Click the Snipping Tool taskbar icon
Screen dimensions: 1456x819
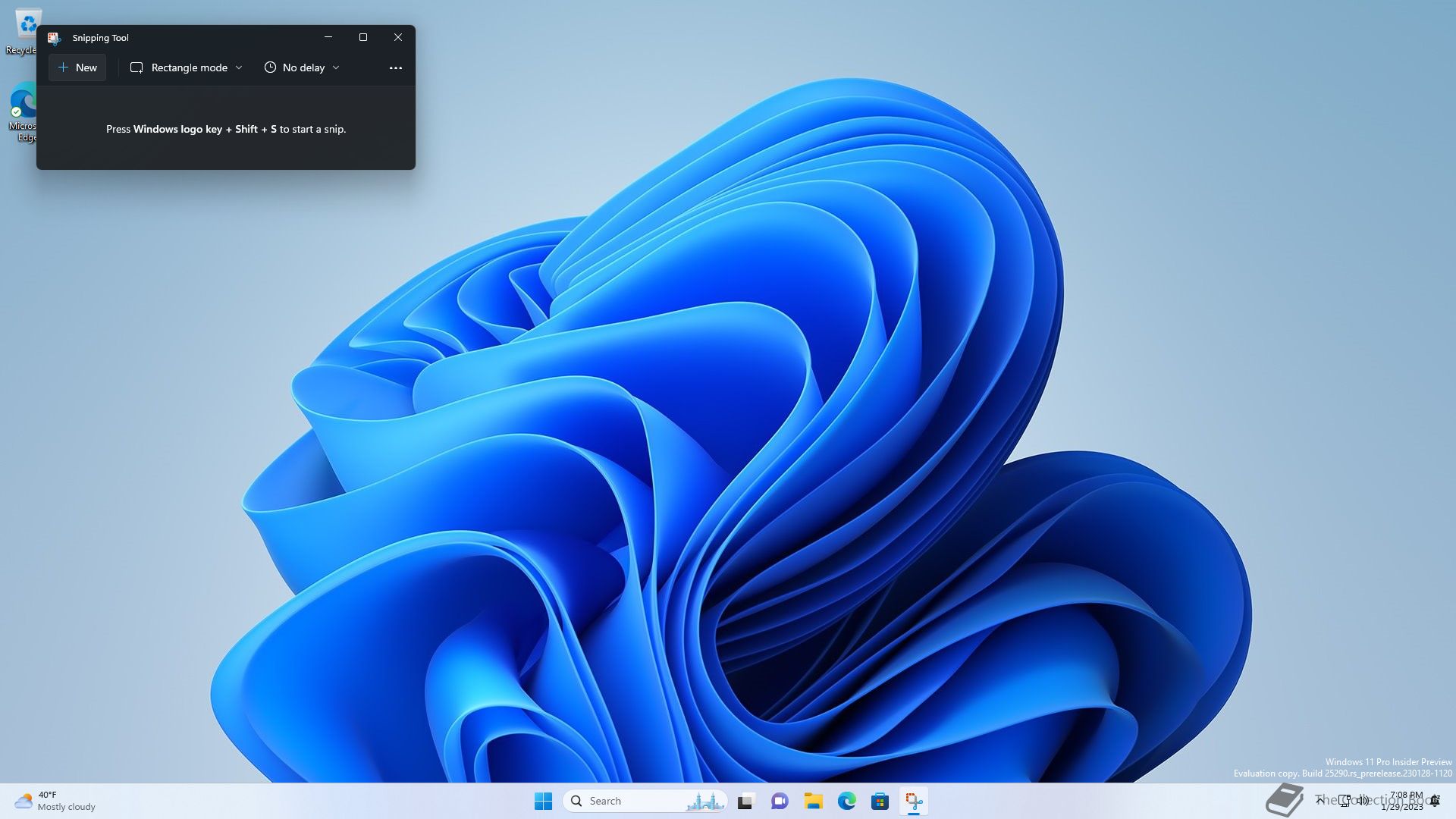coord(913,801)
